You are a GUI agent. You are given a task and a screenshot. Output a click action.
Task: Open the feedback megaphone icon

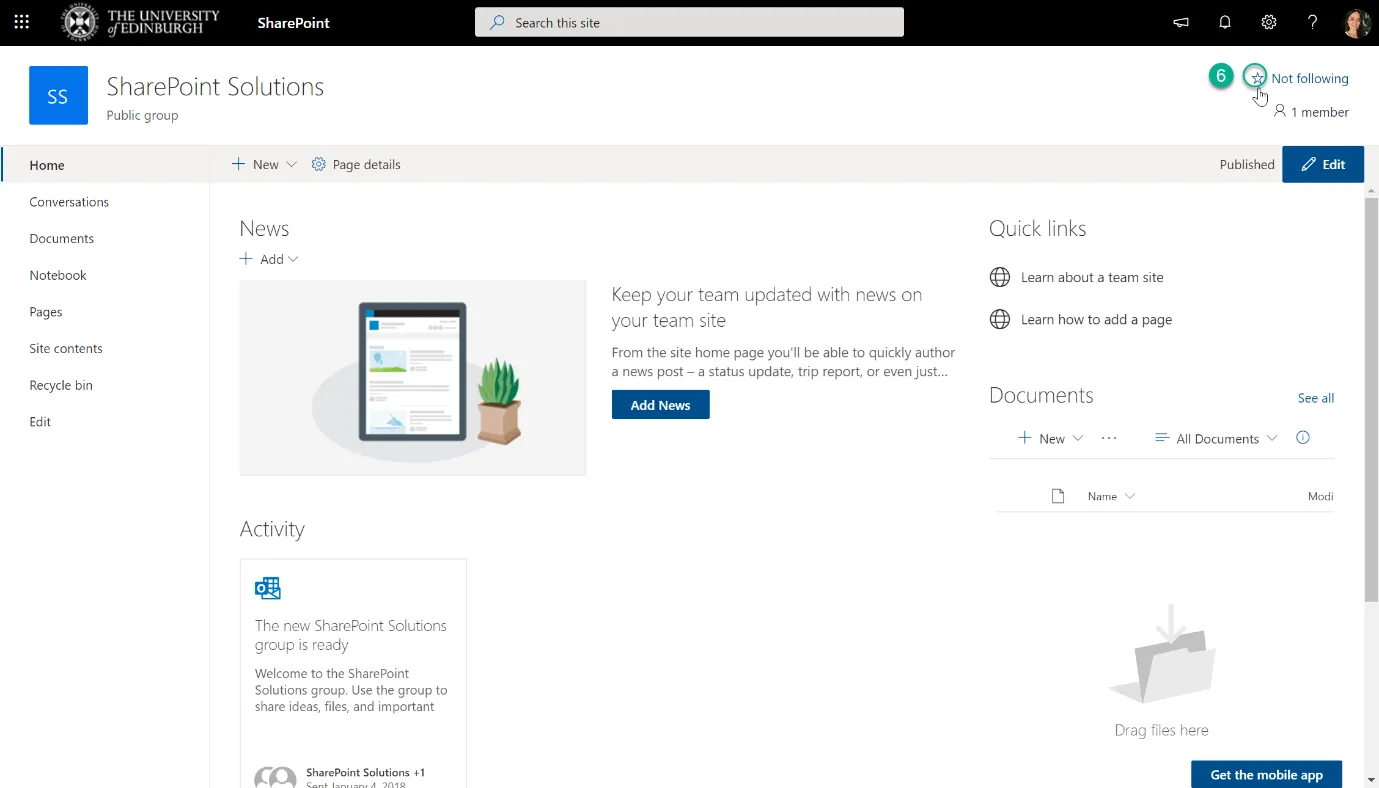click(x=1180, y=21)
